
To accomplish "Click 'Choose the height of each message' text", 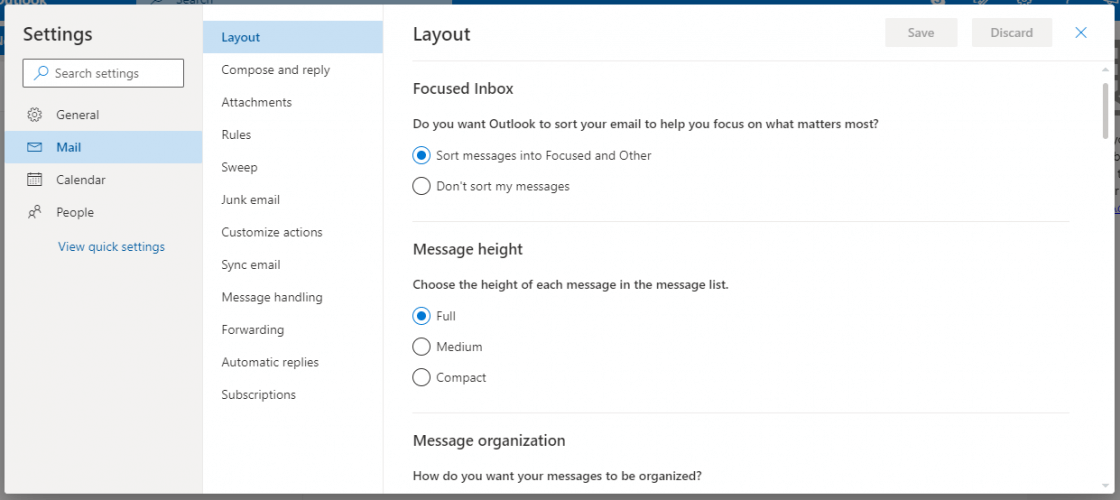I will [x=571, y=284].
